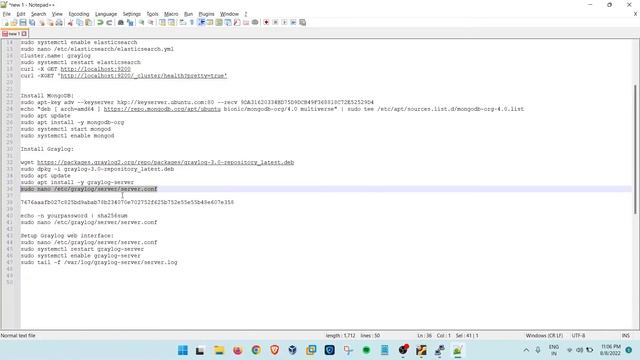Open the Edit menu
Image resolution: width=640 pixels, height=360 pixels.
20,14
